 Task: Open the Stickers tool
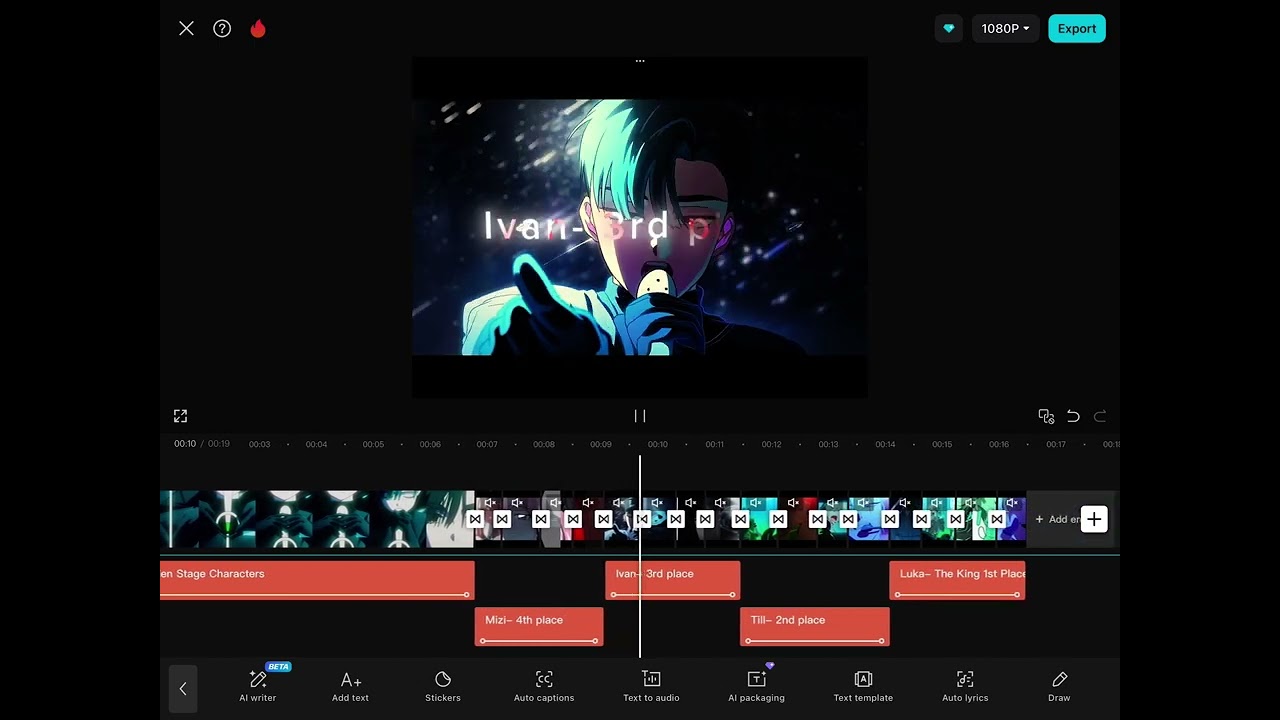tap(443, 686)
